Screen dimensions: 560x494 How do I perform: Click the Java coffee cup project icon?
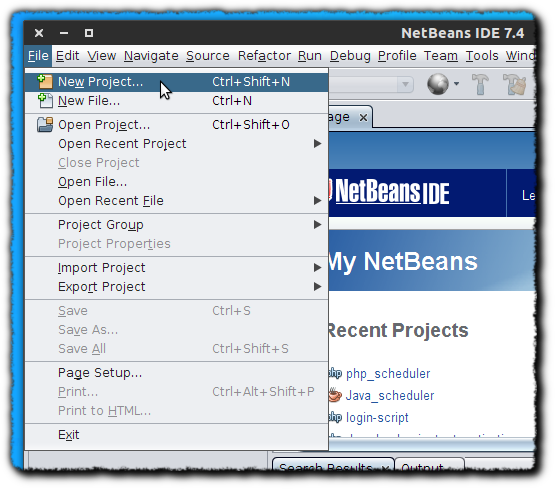[335, 395]
